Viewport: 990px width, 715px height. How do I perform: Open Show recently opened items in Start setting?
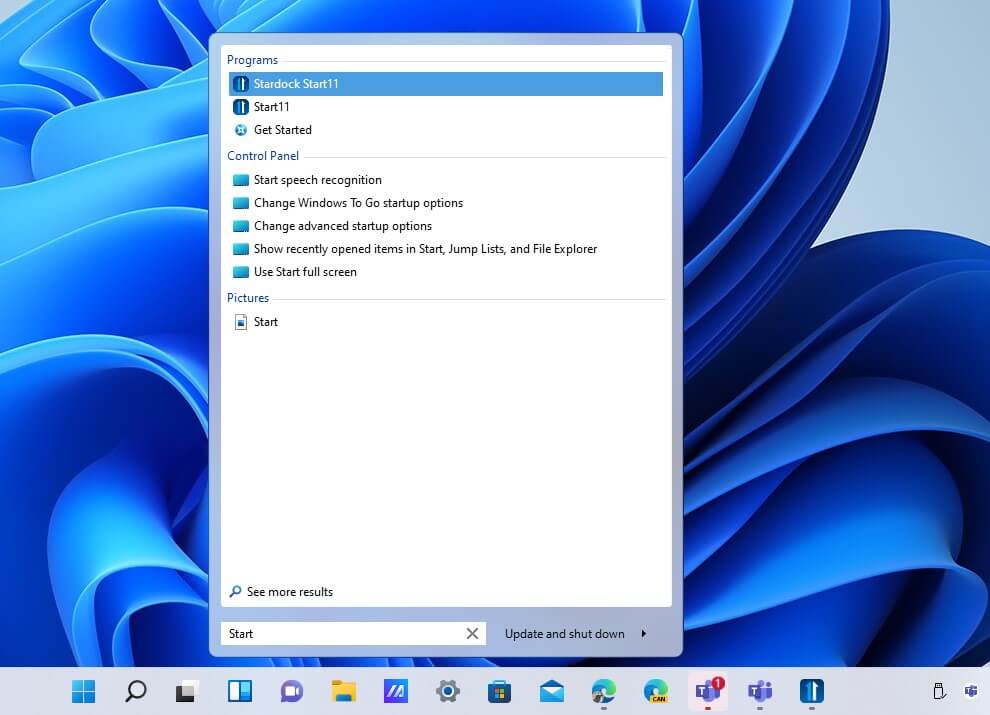click(446, 249)
